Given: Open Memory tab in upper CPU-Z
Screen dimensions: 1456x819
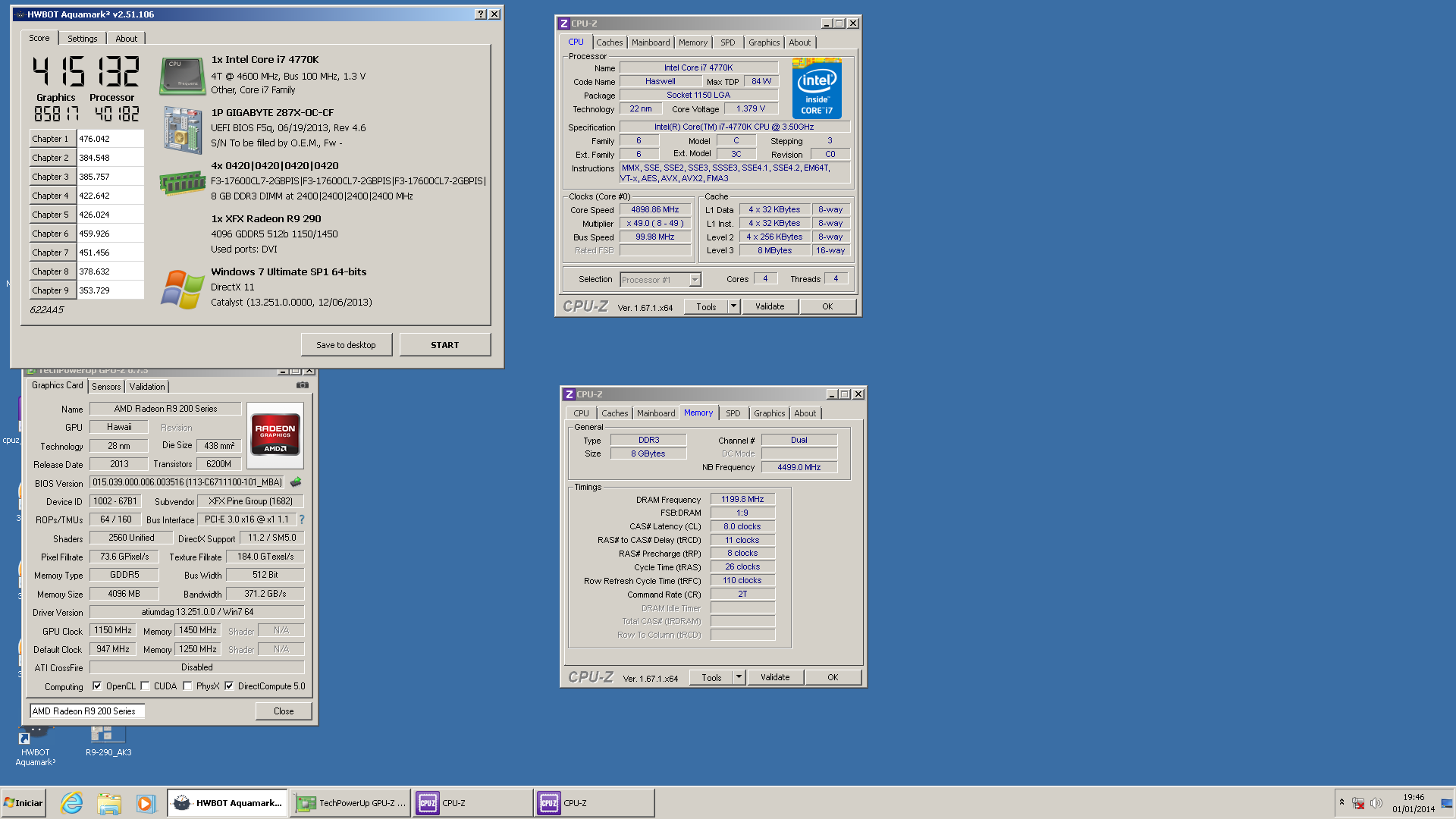Looking at the screenshot, I should coord(693,42).
